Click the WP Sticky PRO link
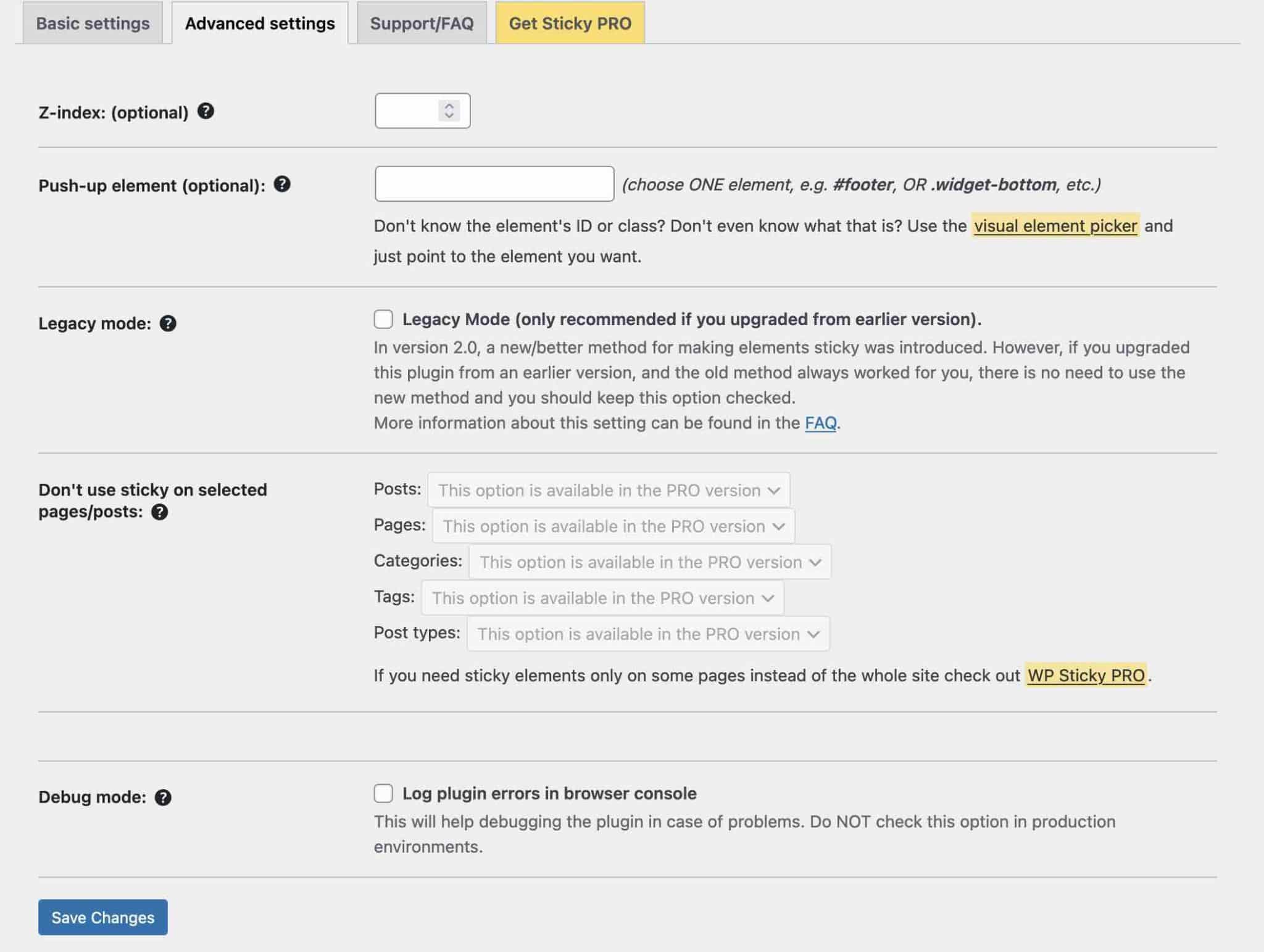The image size is (1264, 952). coord(1086,674)
